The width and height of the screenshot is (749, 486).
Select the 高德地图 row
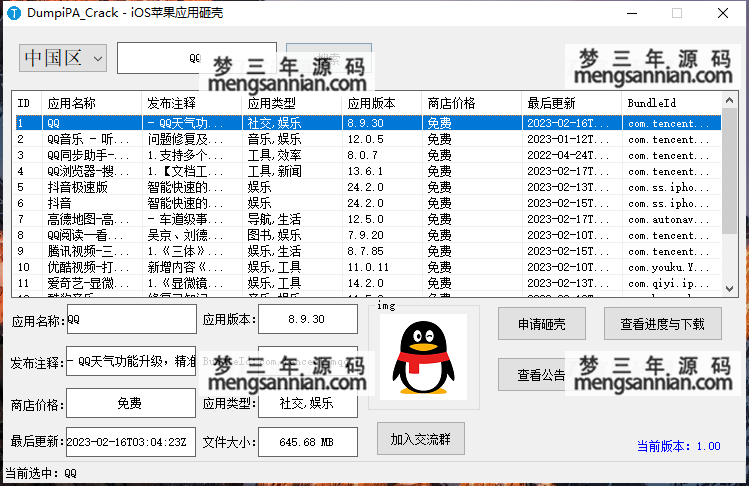pyautogui.click(x=368, y=219)
